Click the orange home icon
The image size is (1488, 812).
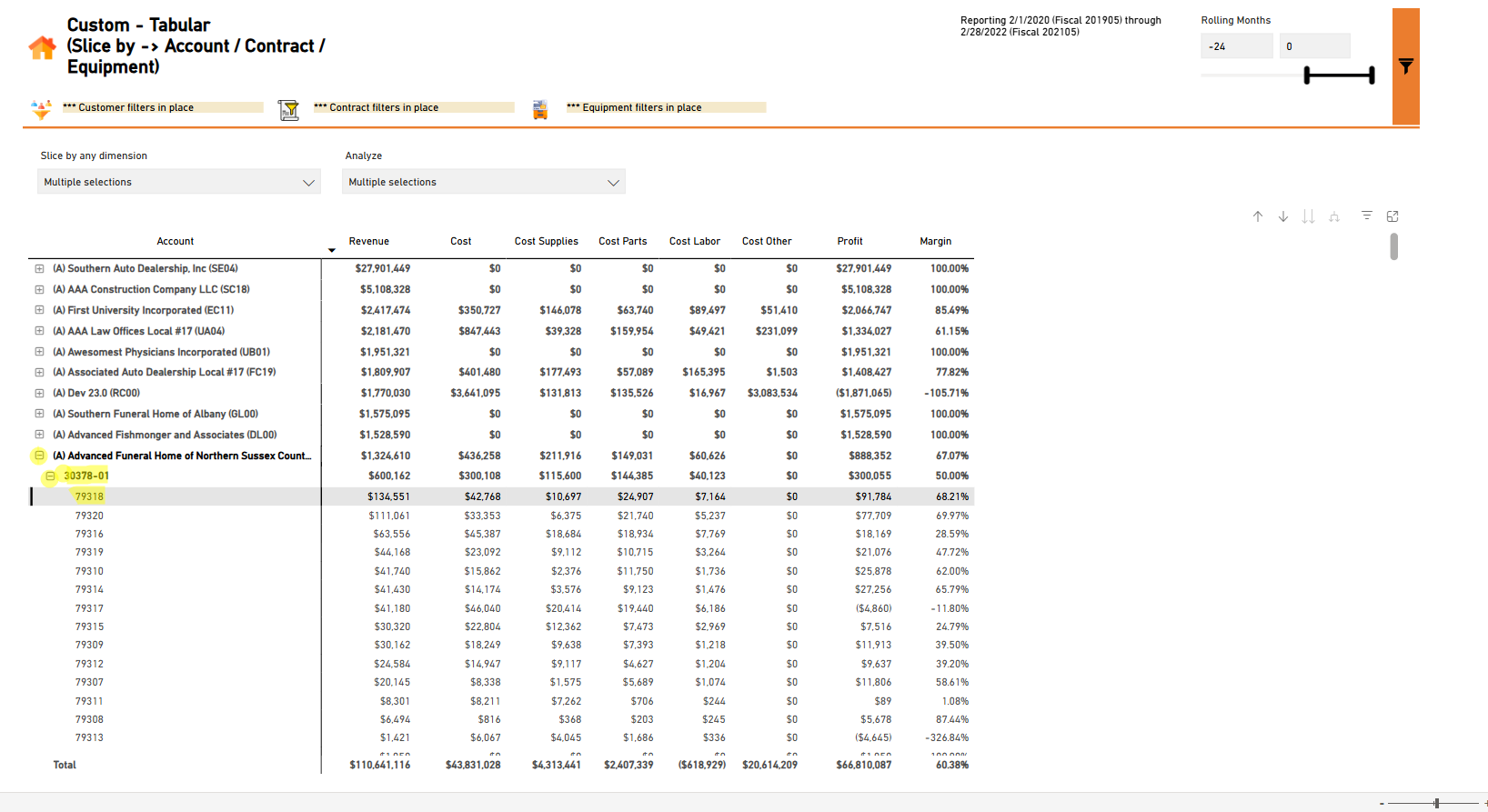point(42,48)
